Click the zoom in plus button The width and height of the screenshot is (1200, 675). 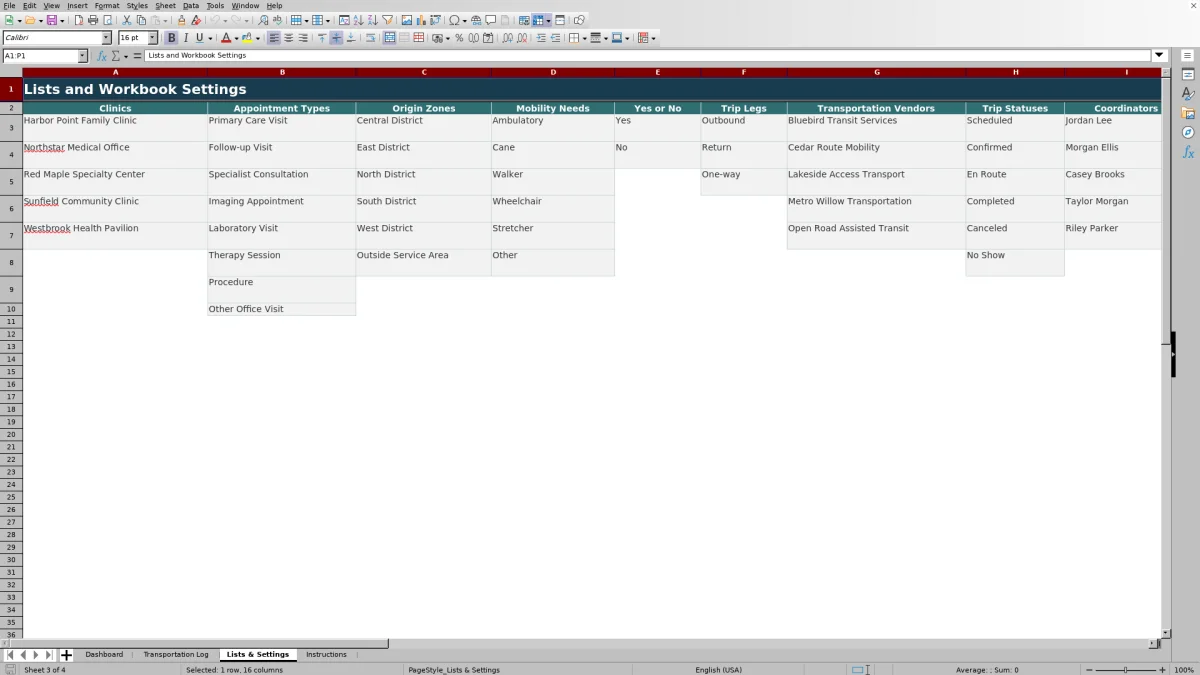[x=1162, y=670]
